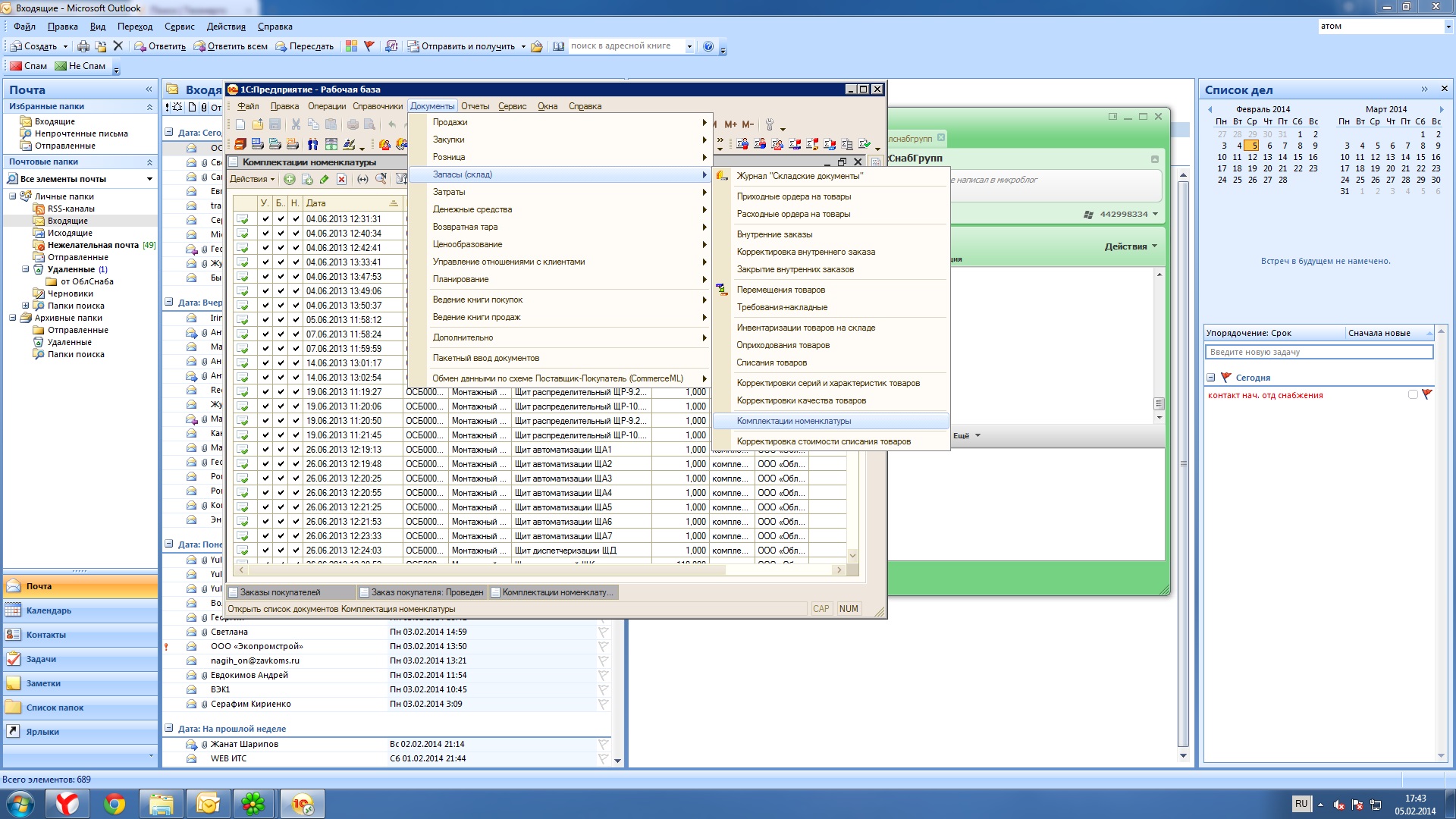Click the 1C wrench settings icon

[x=770, y=124]
